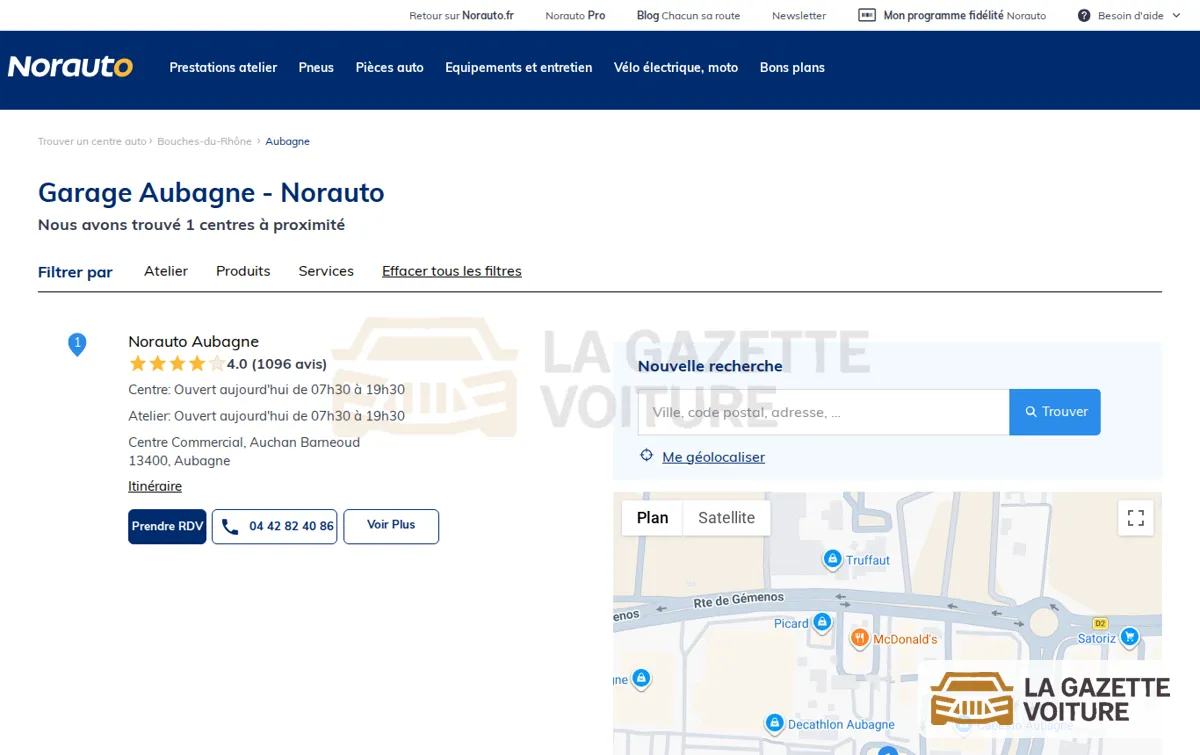Click the Itinéraire link
The width and height of the screenshot is (1200, 755).
(155, 486)
